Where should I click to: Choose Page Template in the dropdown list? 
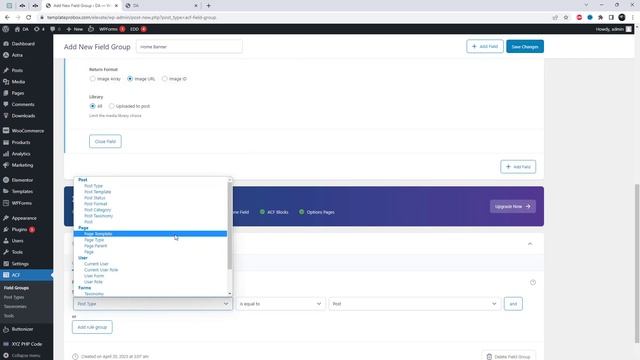(x=150, y=234)
